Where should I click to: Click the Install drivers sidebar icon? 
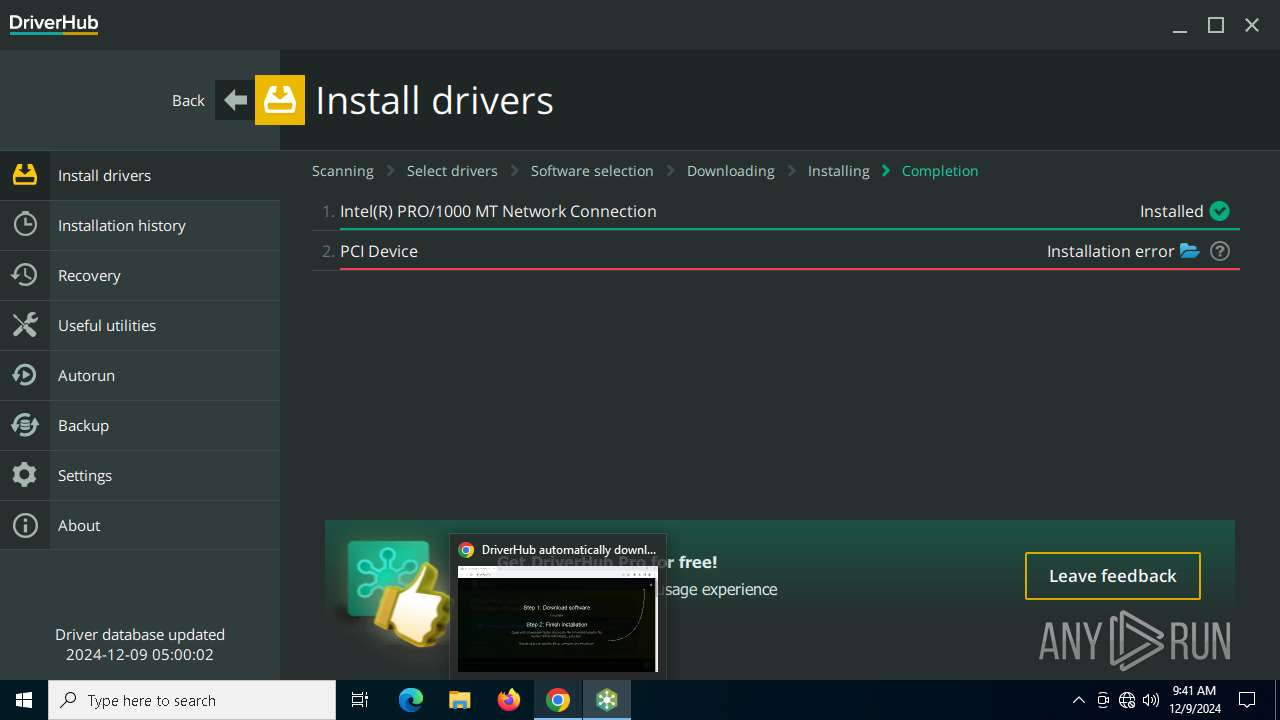coord(25,175)
